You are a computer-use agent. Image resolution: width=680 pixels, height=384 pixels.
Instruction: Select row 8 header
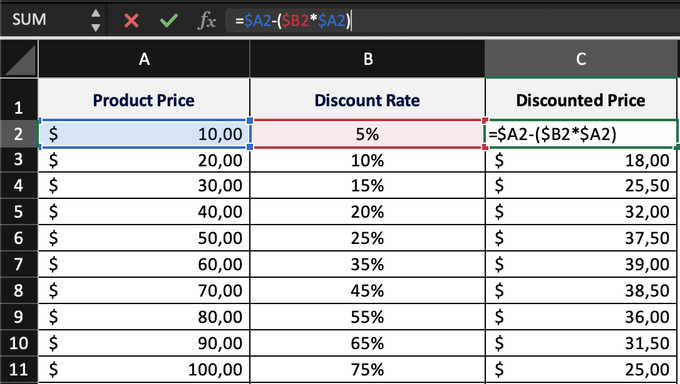tap(19, 290)
